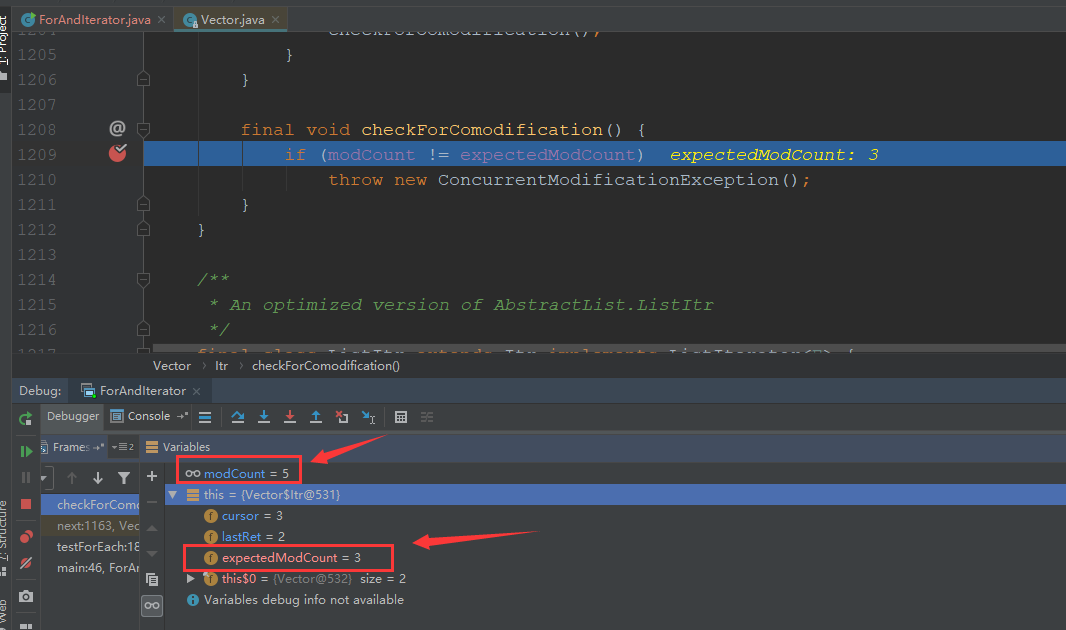Screen dimensions: 1066x630
Task: Click the Step Over icon
Action: pos(238,417)
